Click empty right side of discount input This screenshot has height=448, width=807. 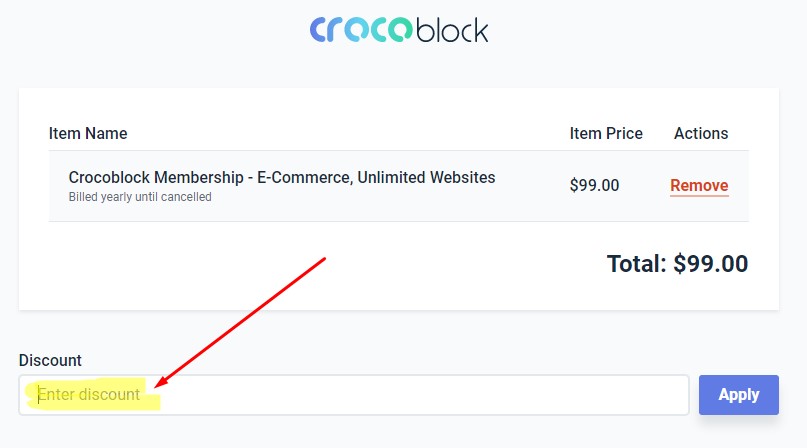click(560, 395)
